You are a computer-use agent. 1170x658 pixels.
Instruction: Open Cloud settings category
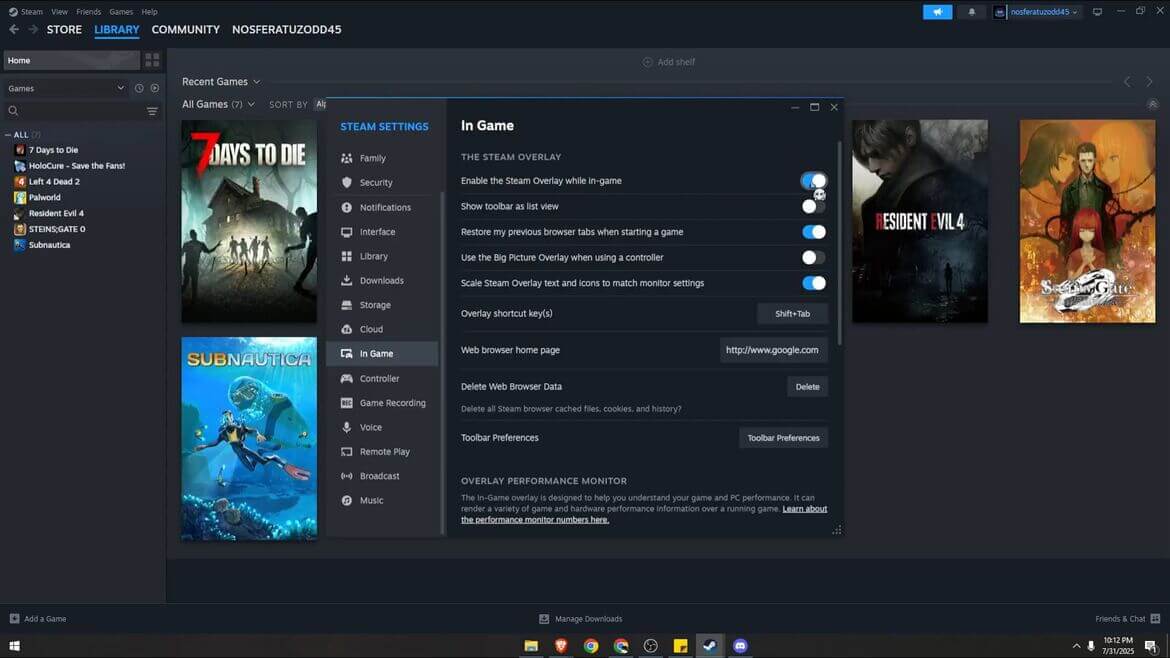(382, 329)
